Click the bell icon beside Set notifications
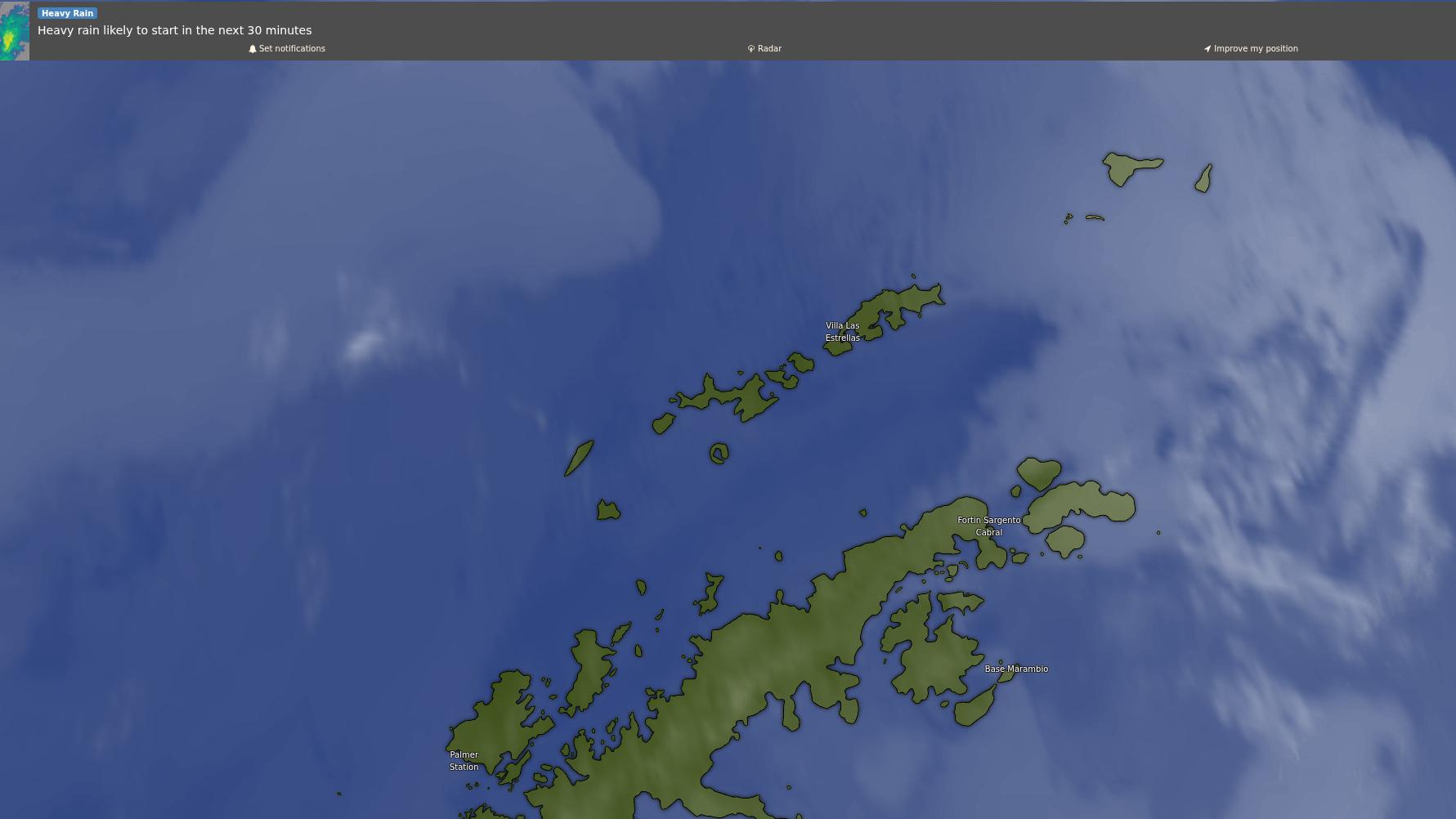This screenshot has height=819, width=1456. pyautogui.click(x=253, y=49)
